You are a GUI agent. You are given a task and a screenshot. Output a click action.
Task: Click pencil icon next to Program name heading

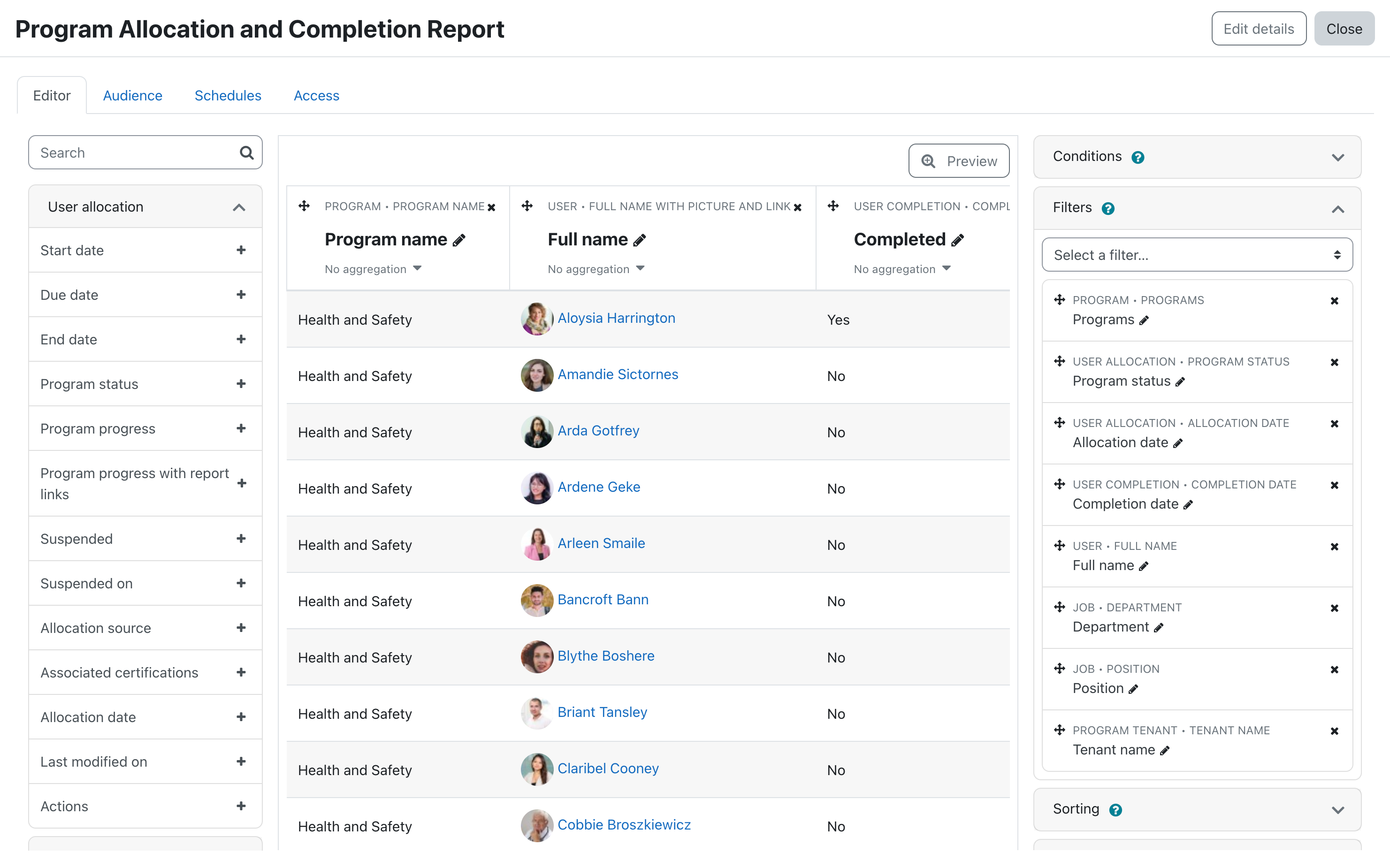click(459, 241)
